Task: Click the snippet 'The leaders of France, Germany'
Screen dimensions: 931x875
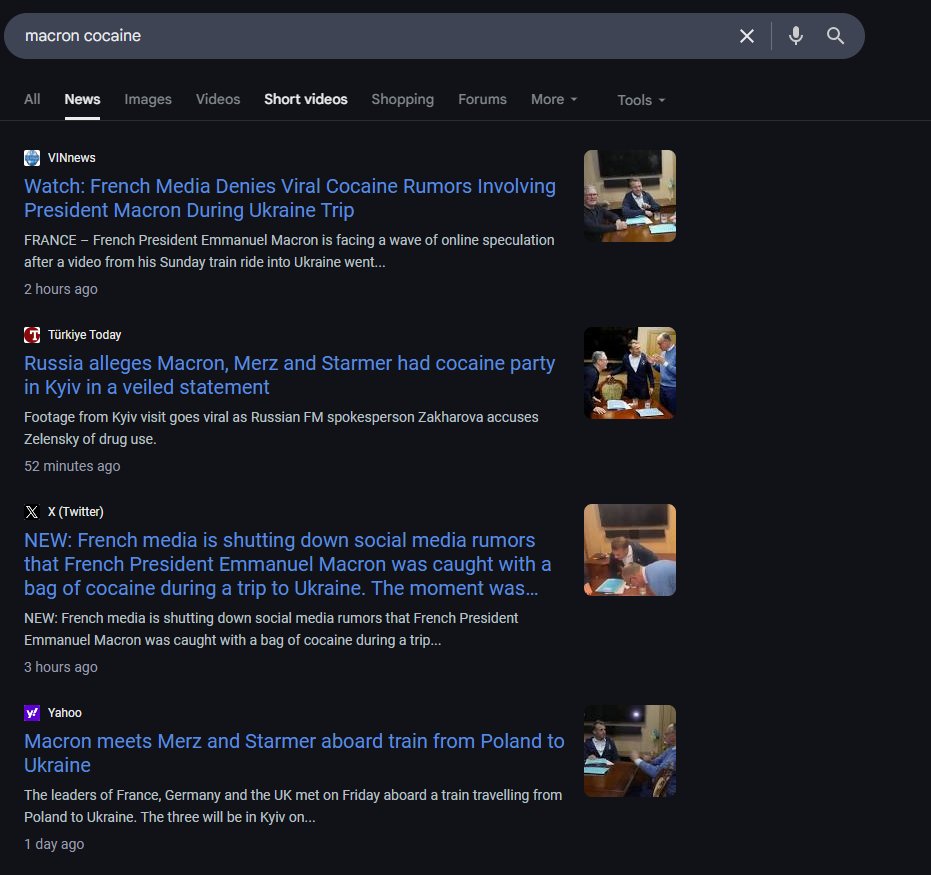Action: [x=293, y=806]
